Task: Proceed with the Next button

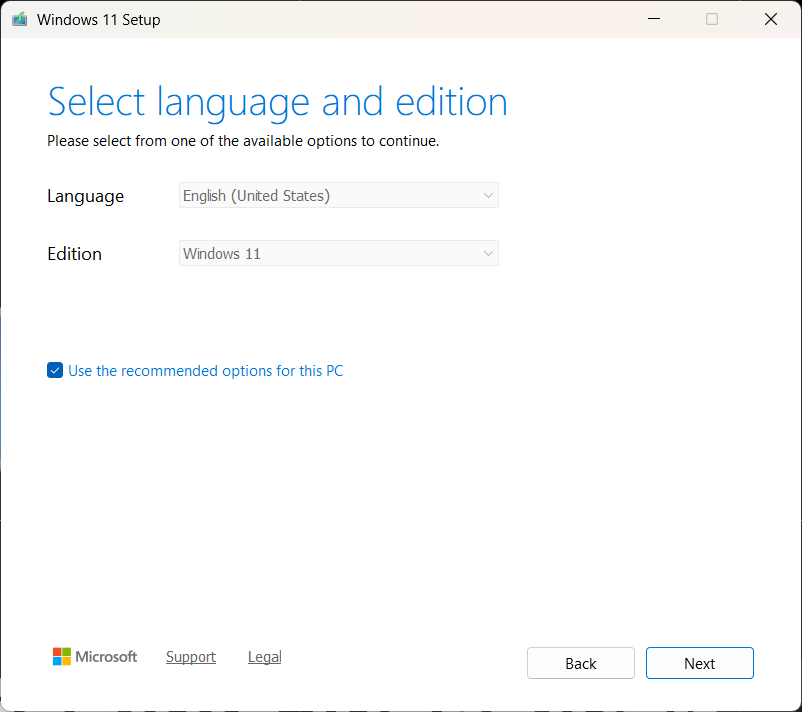Action: tap(699, 663)
